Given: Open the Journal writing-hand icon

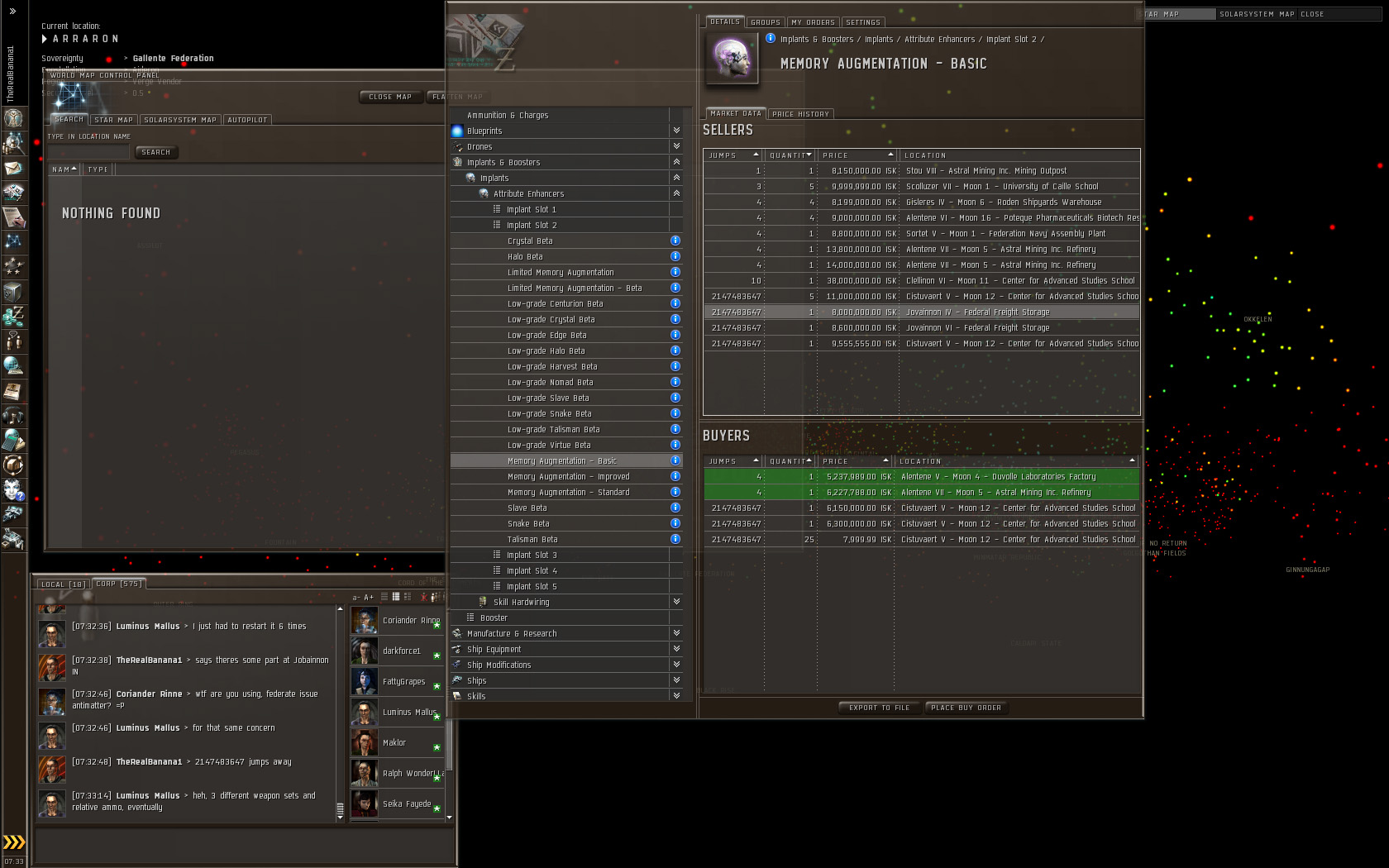Looking at the screenshot, I should pos(13,217).
